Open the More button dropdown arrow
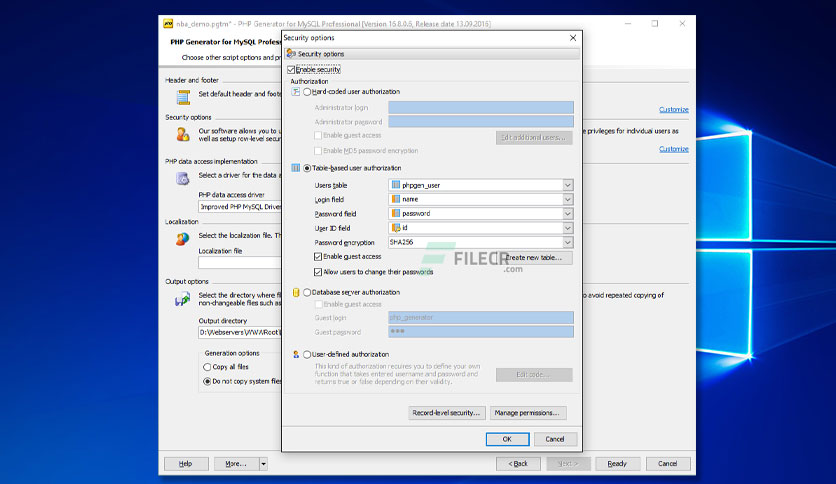The image size is (836, 484). click(263, 464)
